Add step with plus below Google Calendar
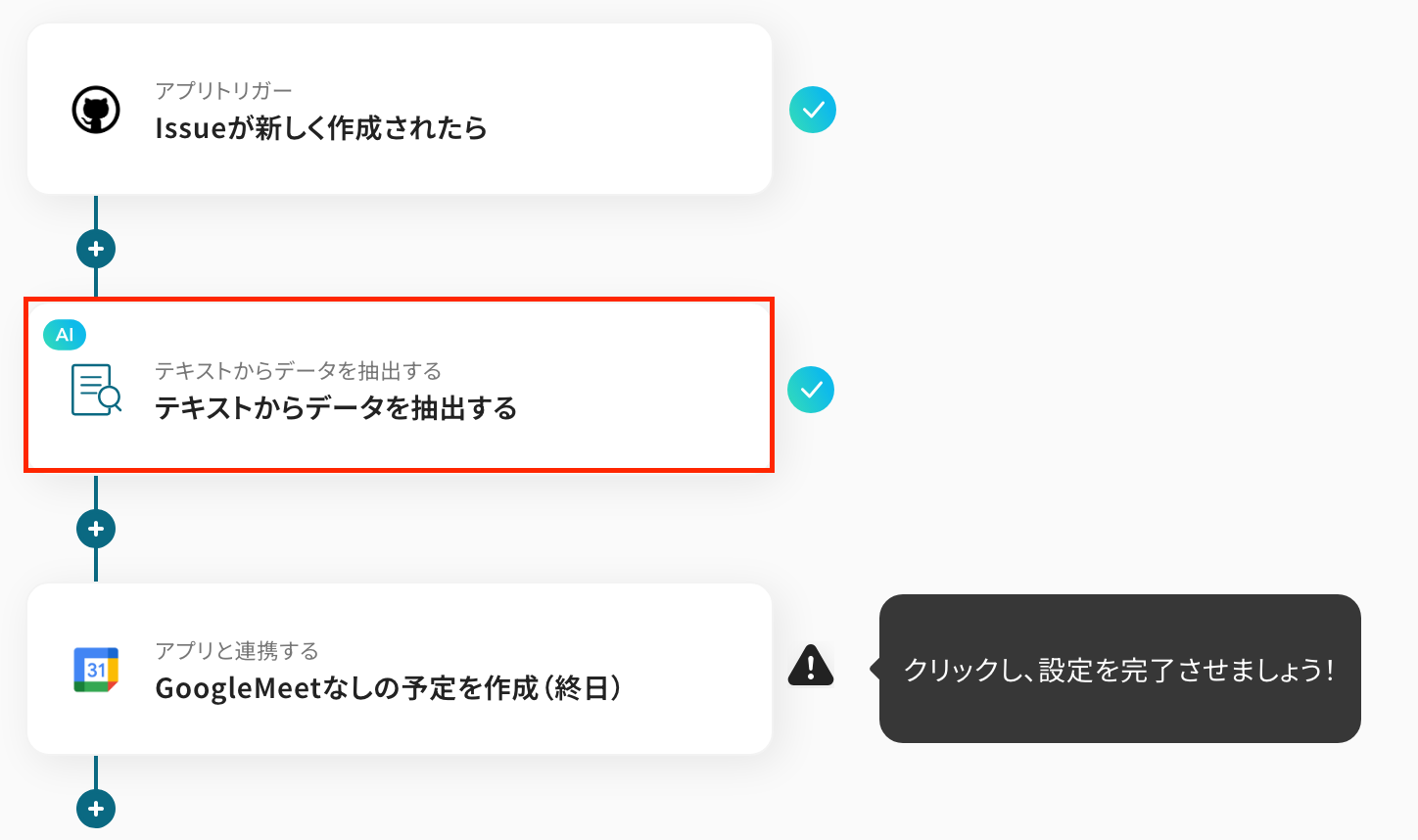1418x840 pixels. pyautogui.click(x=96, y=809)
